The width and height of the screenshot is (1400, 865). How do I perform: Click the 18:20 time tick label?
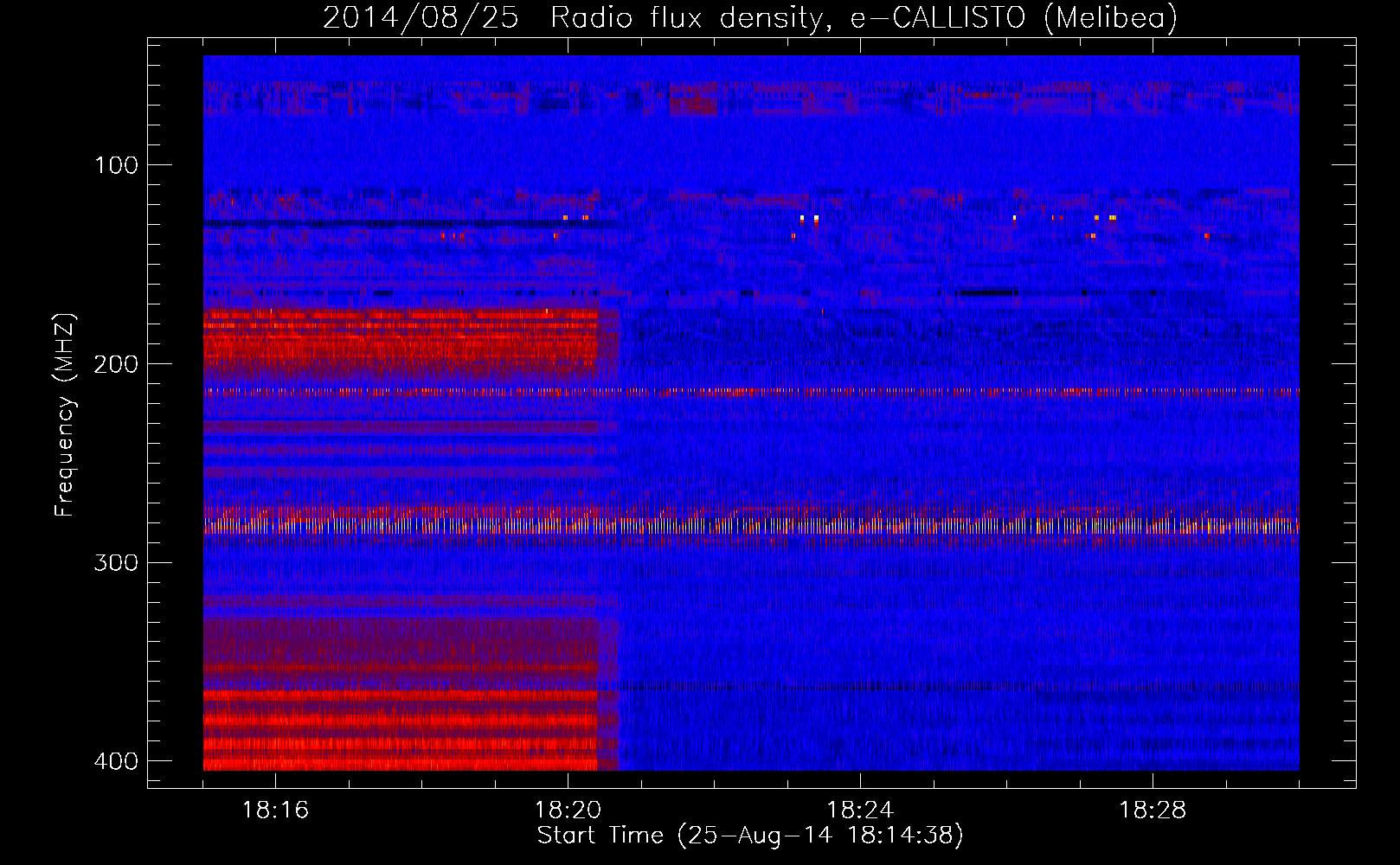[x=568, y=811]
